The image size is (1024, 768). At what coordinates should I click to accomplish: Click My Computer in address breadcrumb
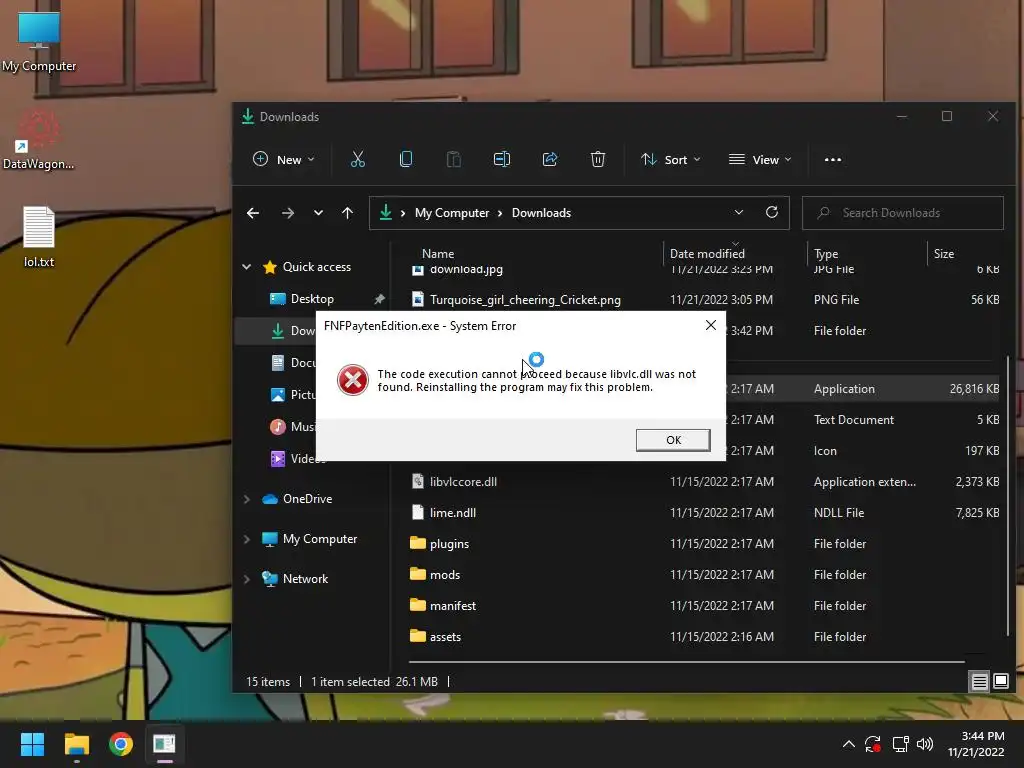(452, 213)
